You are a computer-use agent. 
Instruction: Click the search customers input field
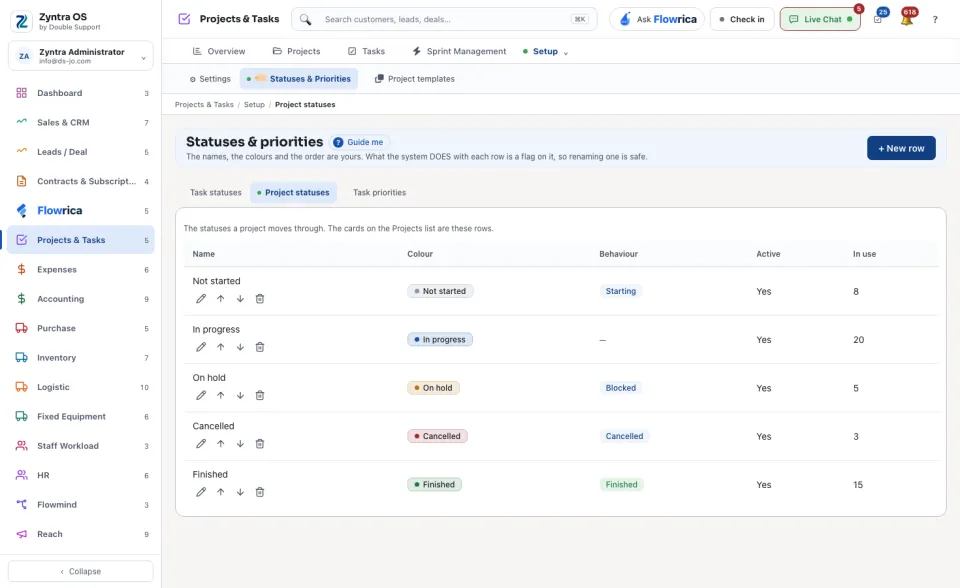[444, 19]
